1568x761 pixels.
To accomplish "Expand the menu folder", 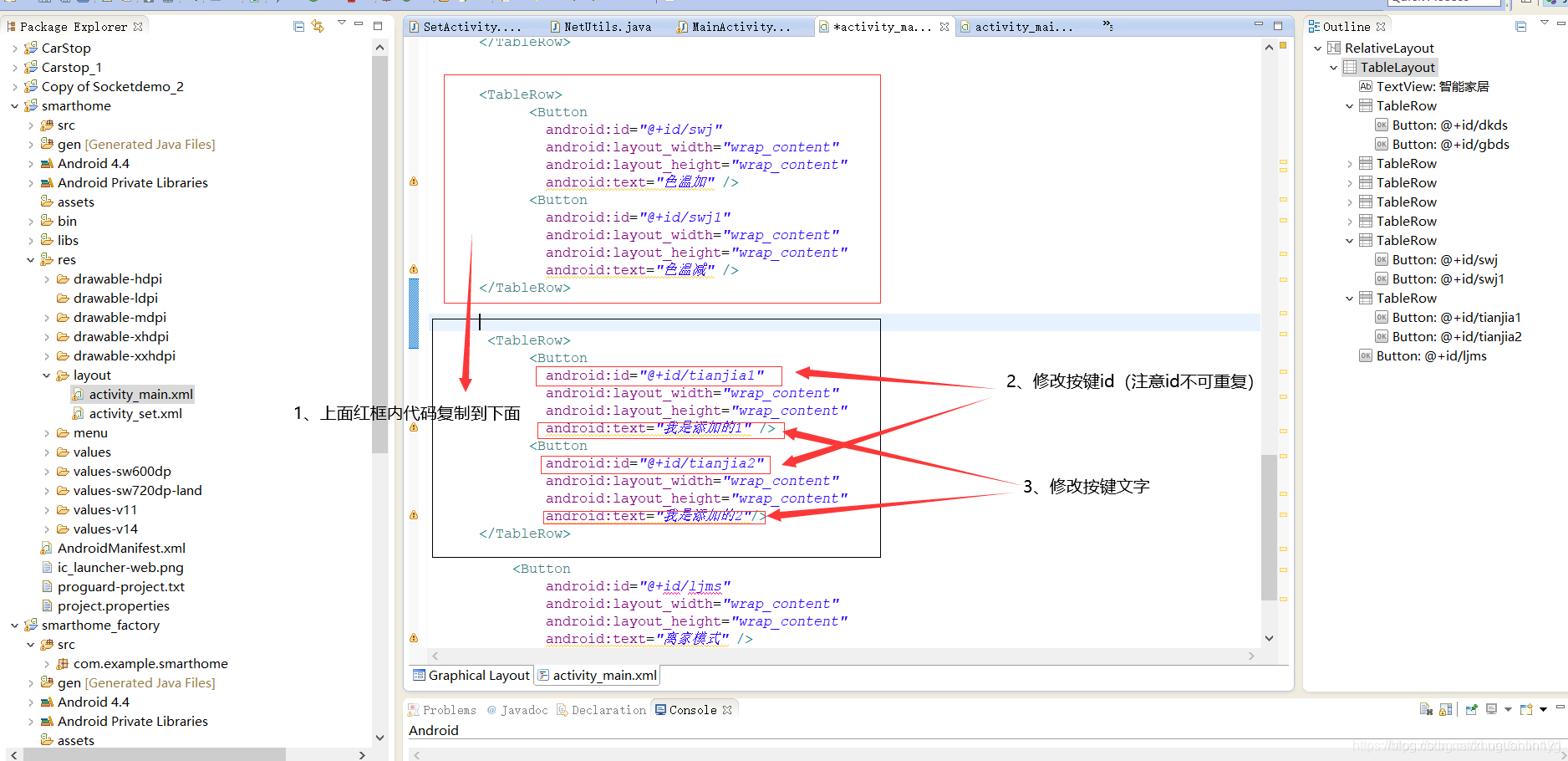I will pyautogui.click(x=46, y=433).
